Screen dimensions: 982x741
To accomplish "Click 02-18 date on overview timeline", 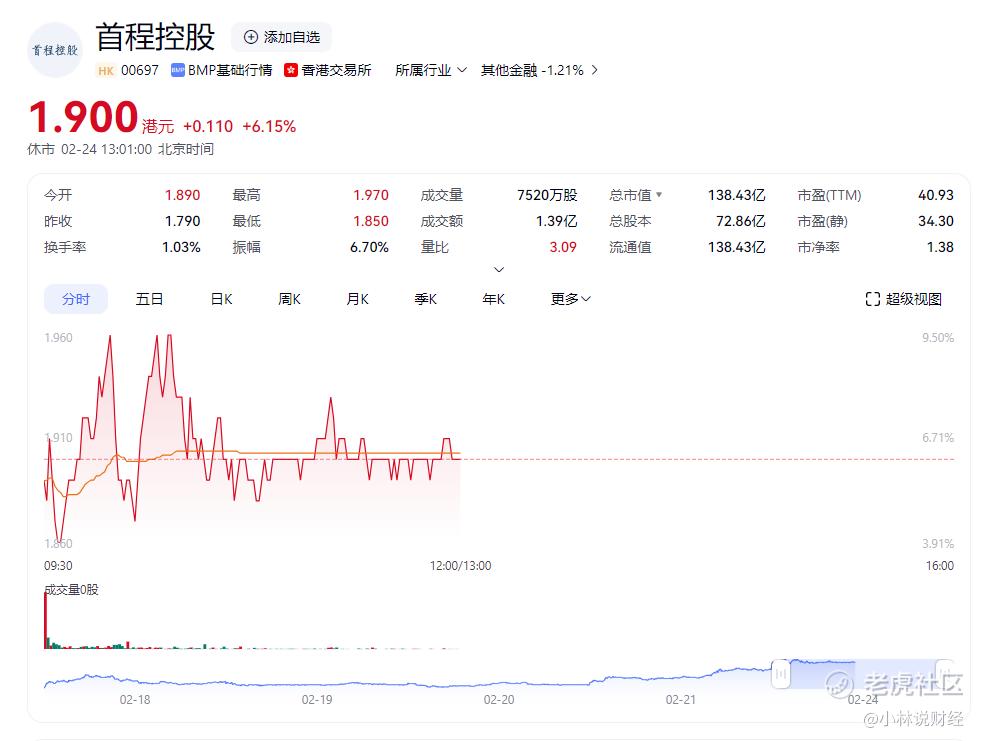I will (135, 700).
